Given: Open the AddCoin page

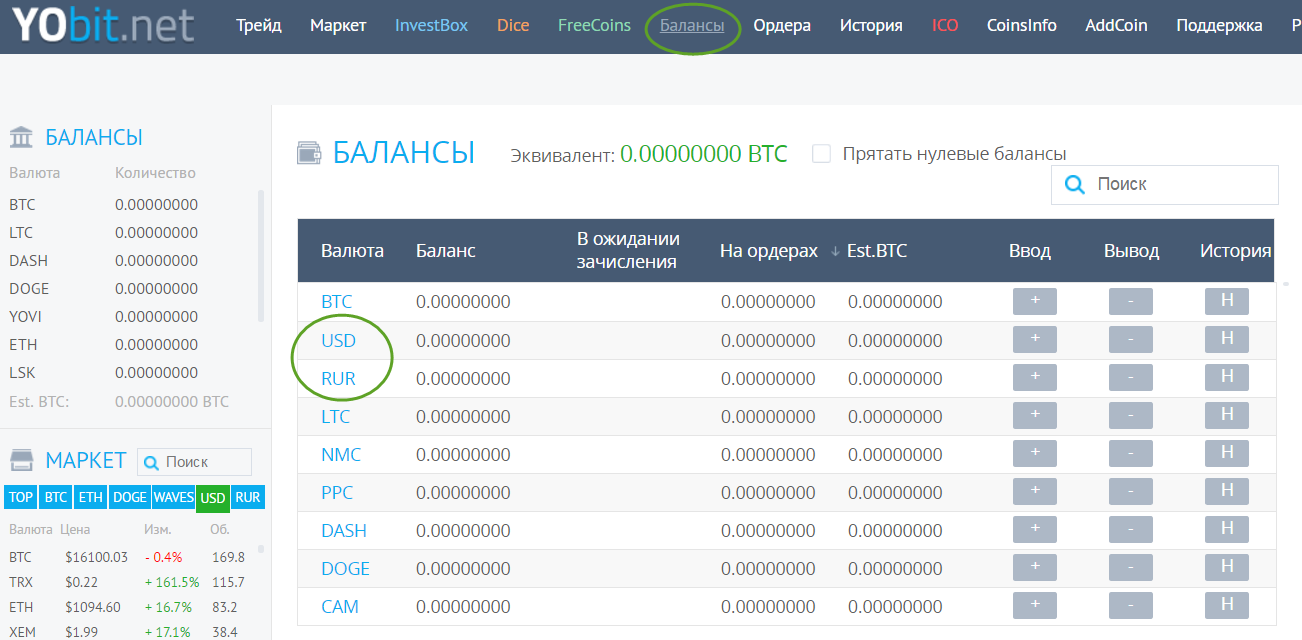Looking at the screenshot, I should tap(1116, 25).
